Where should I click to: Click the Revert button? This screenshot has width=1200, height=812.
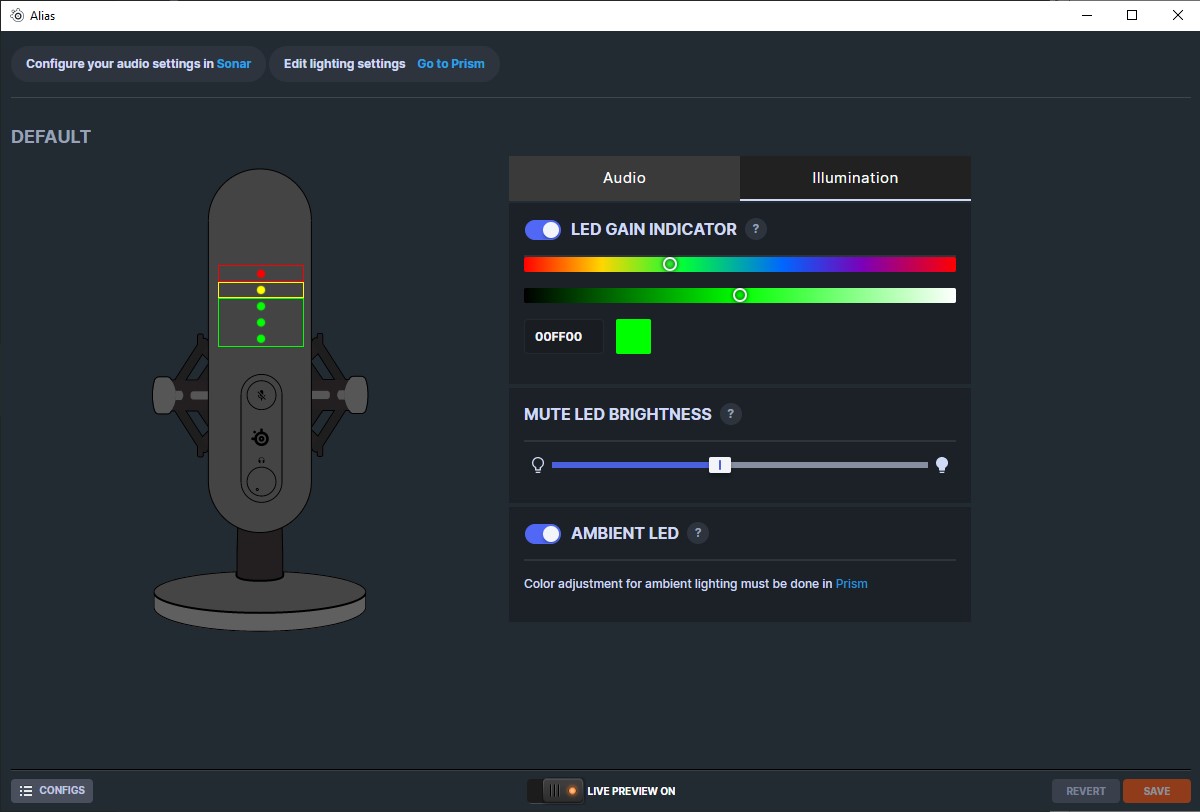(1085, 791)
